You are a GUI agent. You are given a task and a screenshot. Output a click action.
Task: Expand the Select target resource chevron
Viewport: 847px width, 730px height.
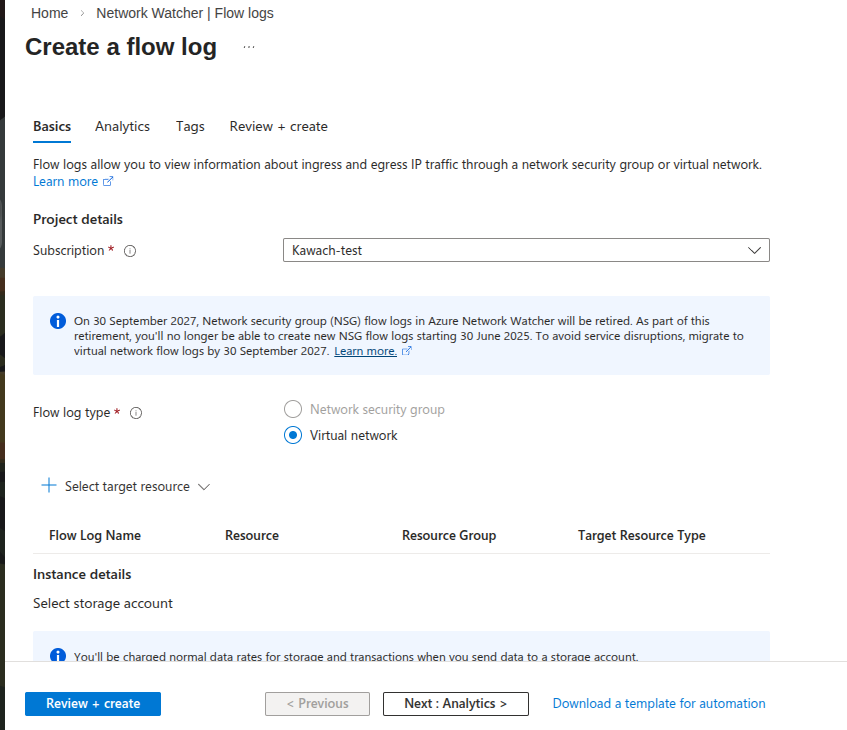(x=205, y=487)
